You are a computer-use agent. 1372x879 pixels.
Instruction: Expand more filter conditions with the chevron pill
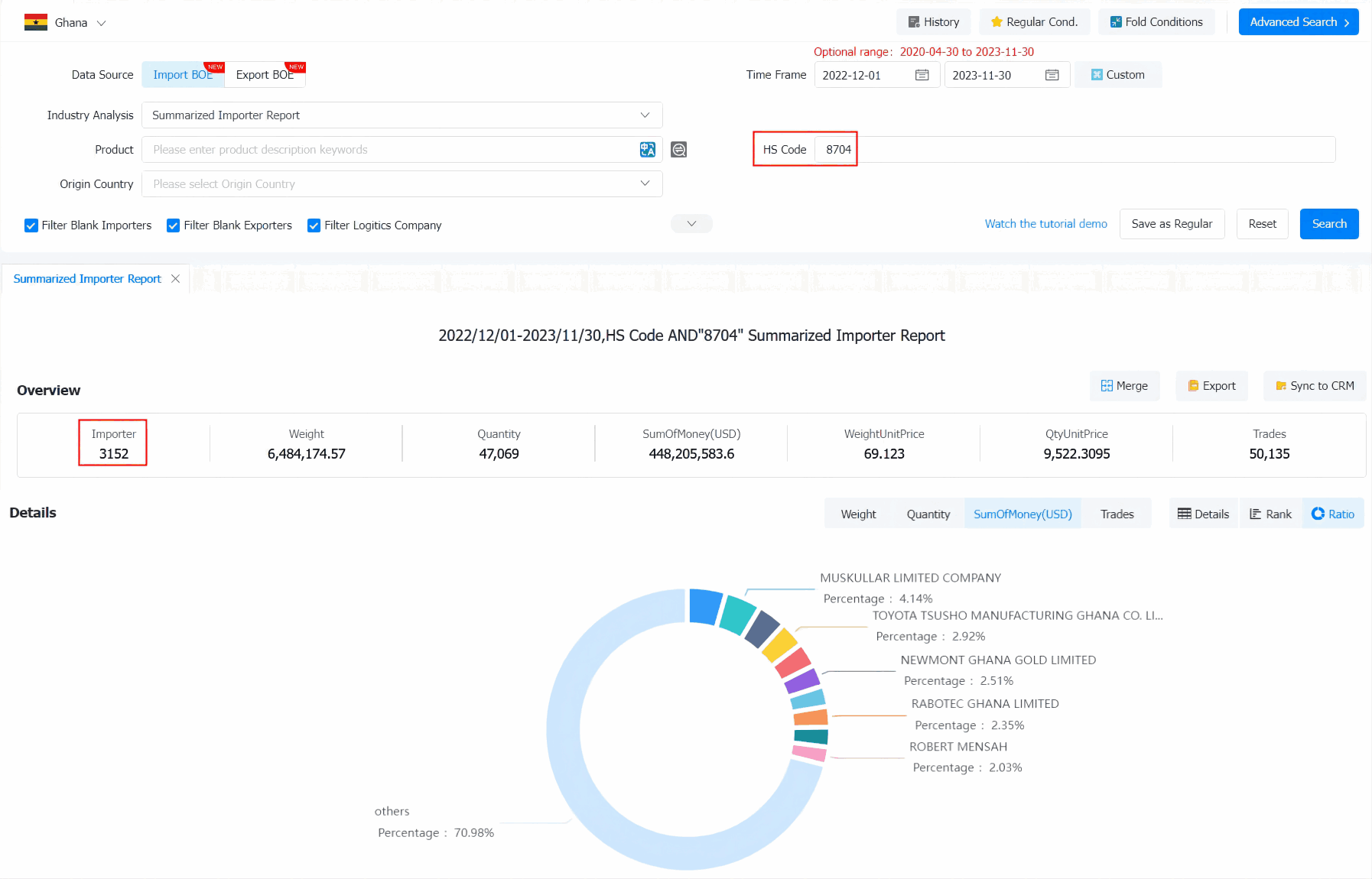pyautogui.click(x=691, y=224)
